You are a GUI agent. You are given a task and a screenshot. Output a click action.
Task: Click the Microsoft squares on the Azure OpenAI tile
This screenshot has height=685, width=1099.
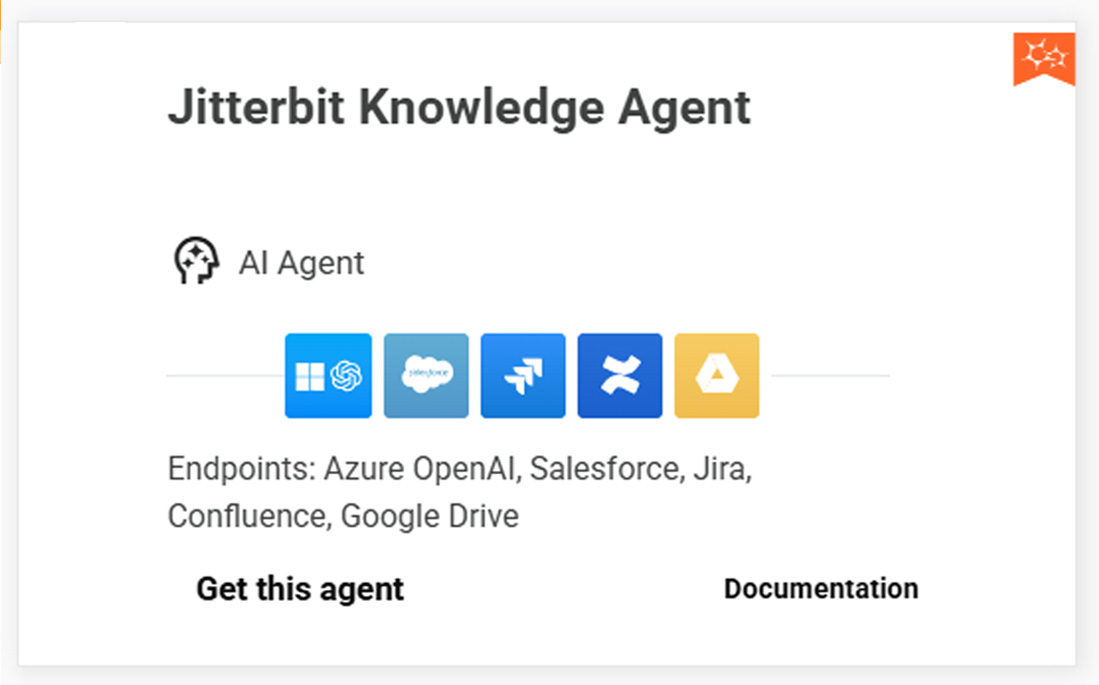pos(312,375)
